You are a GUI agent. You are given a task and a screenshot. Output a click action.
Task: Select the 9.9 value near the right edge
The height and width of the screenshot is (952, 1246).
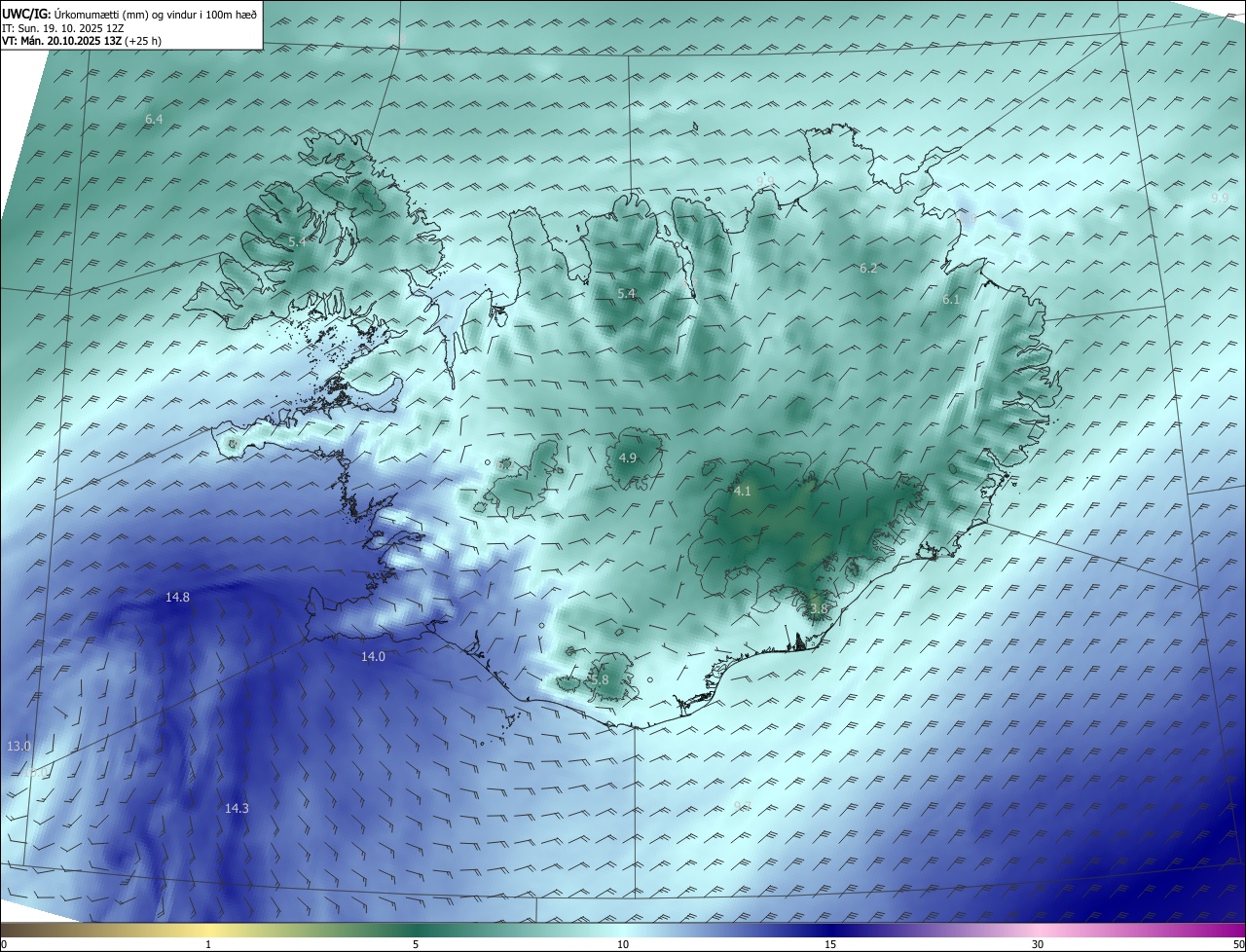tap(1220, 198)
